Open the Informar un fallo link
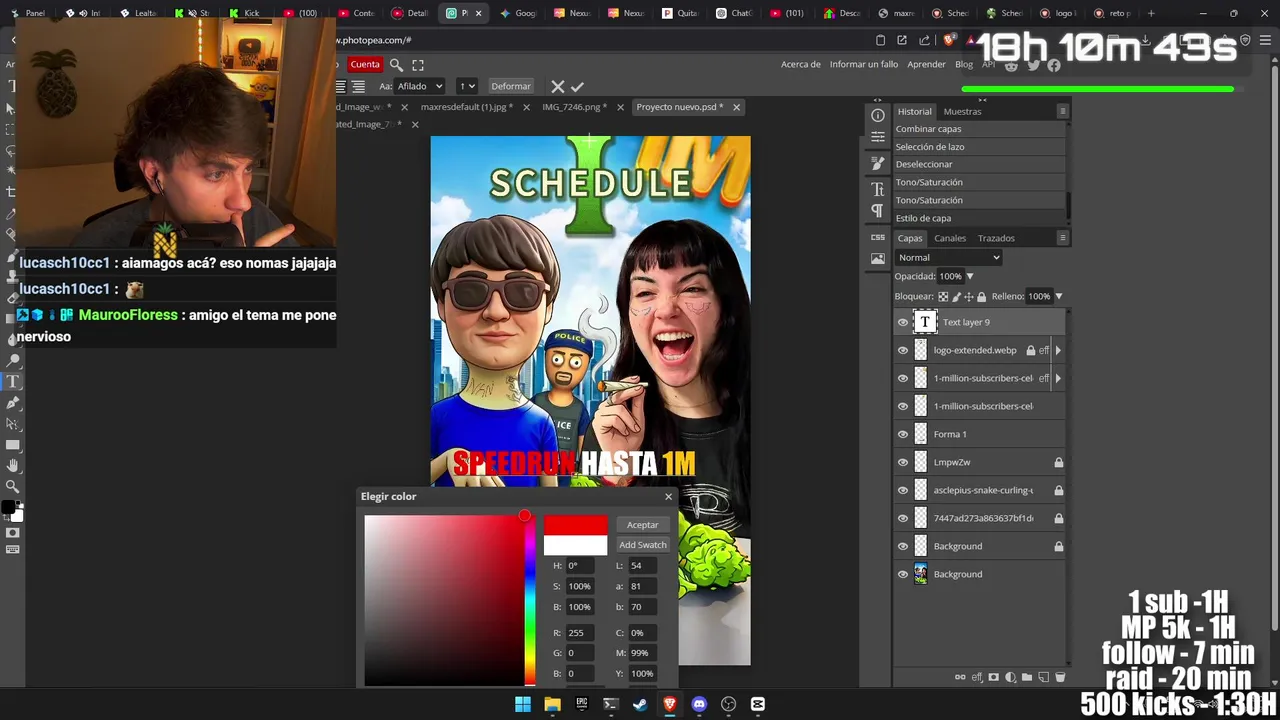The width and height of the screenshot is (1280, 720). click(864, 64)
